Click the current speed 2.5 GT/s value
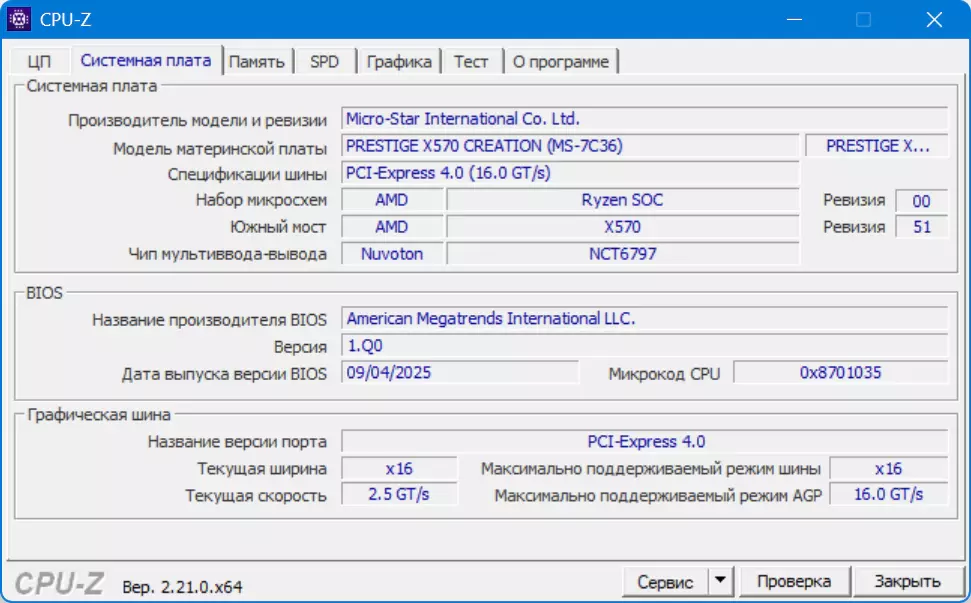This screenshot has width=971, height=603. (399, 495)
